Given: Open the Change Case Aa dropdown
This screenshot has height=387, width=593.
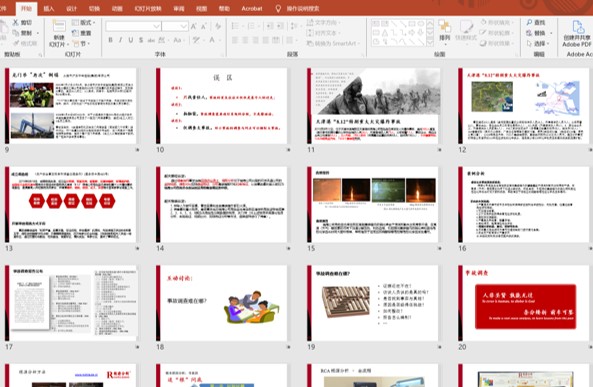Looking at the screenshot, I should coord(179,40).
